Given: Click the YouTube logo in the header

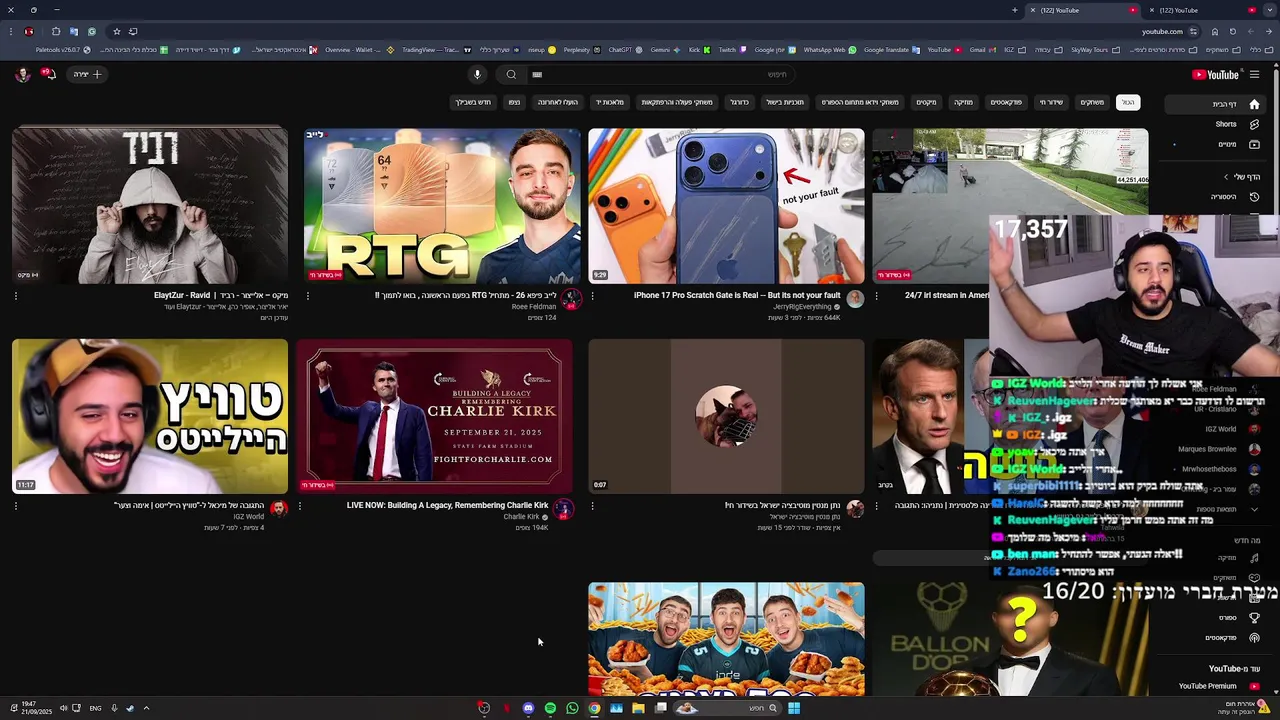Looking at the screenshot, I should 1215,74.
